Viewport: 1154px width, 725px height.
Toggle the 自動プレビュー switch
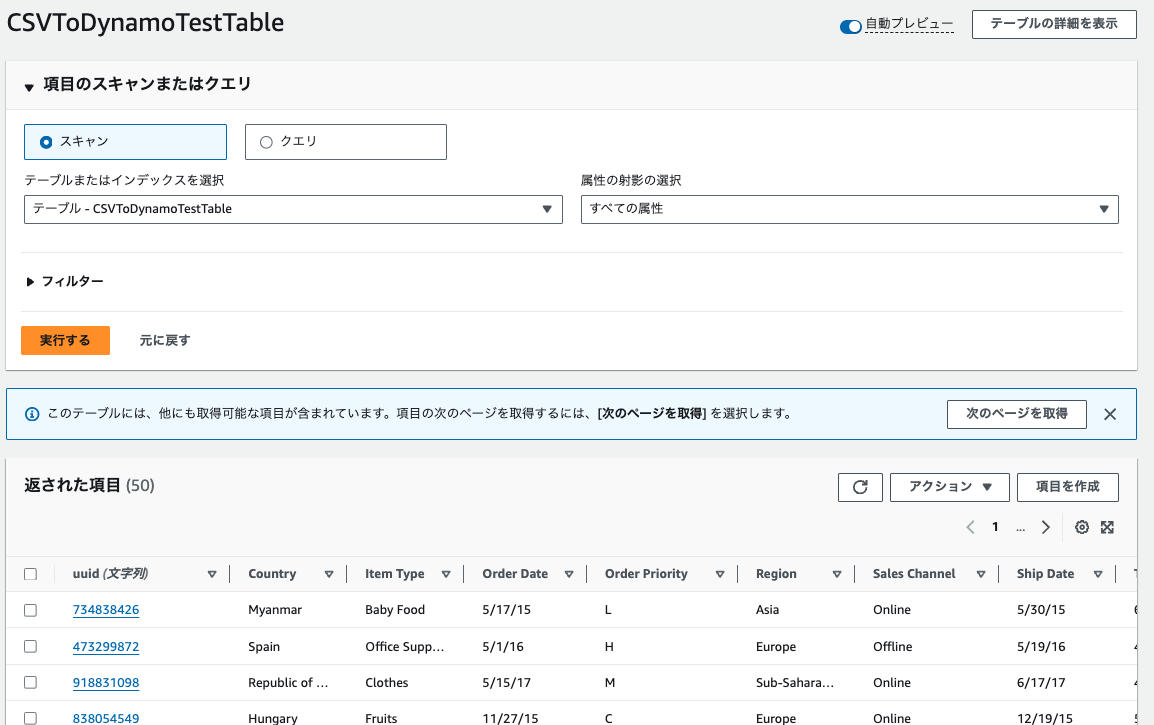pos(851,26)
